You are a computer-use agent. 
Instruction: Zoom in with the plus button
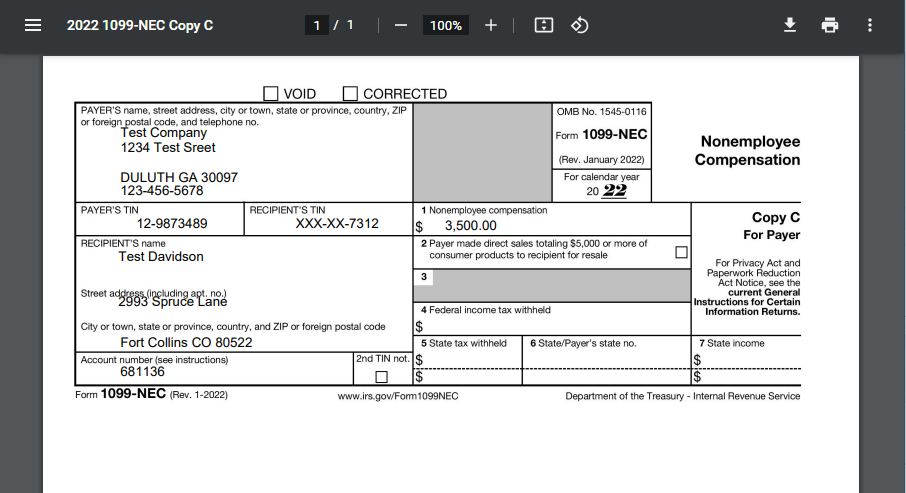pos(491,25)
